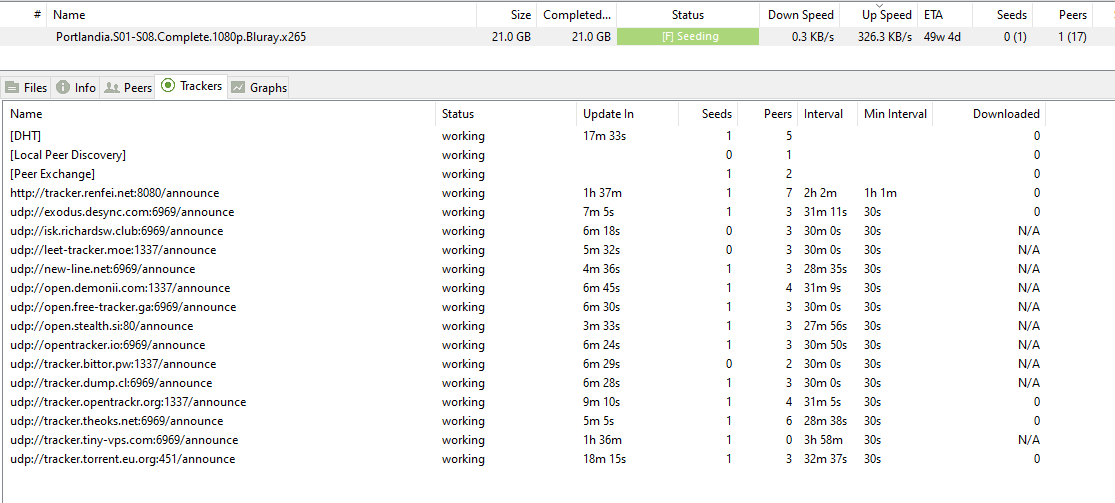Sort torrents by top Peers column header
The width and height of the screenshot is (1115, 503).
coord(1062,15)
